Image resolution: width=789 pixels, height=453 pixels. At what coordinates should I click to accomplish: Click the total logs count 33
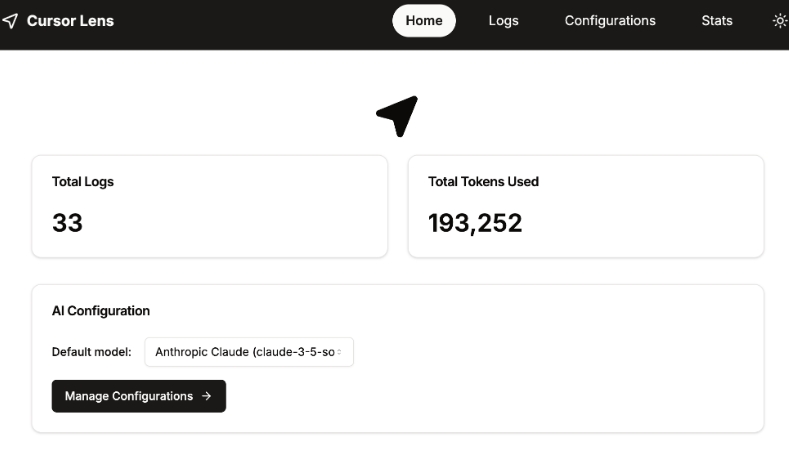[x=67, y=223]
